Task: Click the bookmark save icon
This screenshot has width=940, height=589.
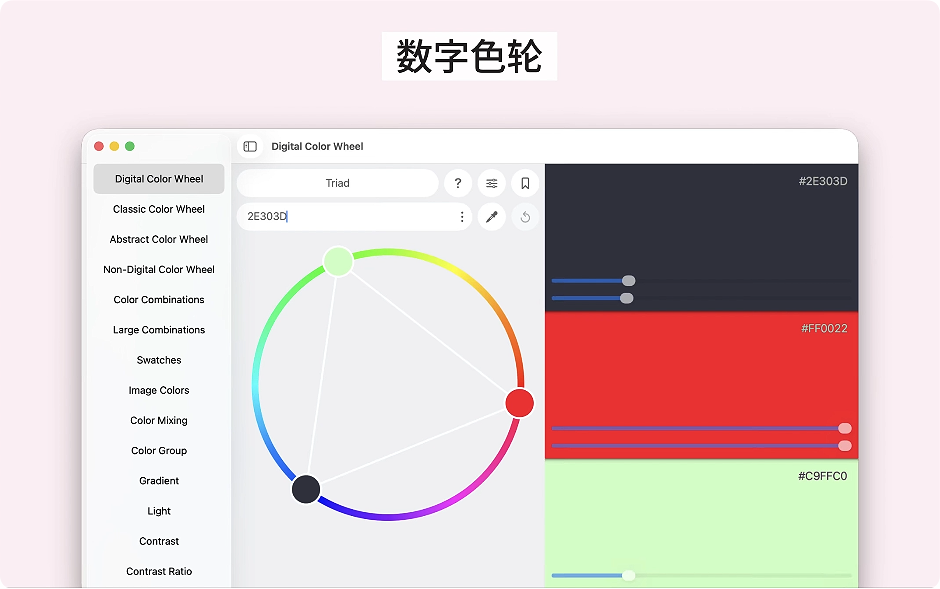Action: 525,183
